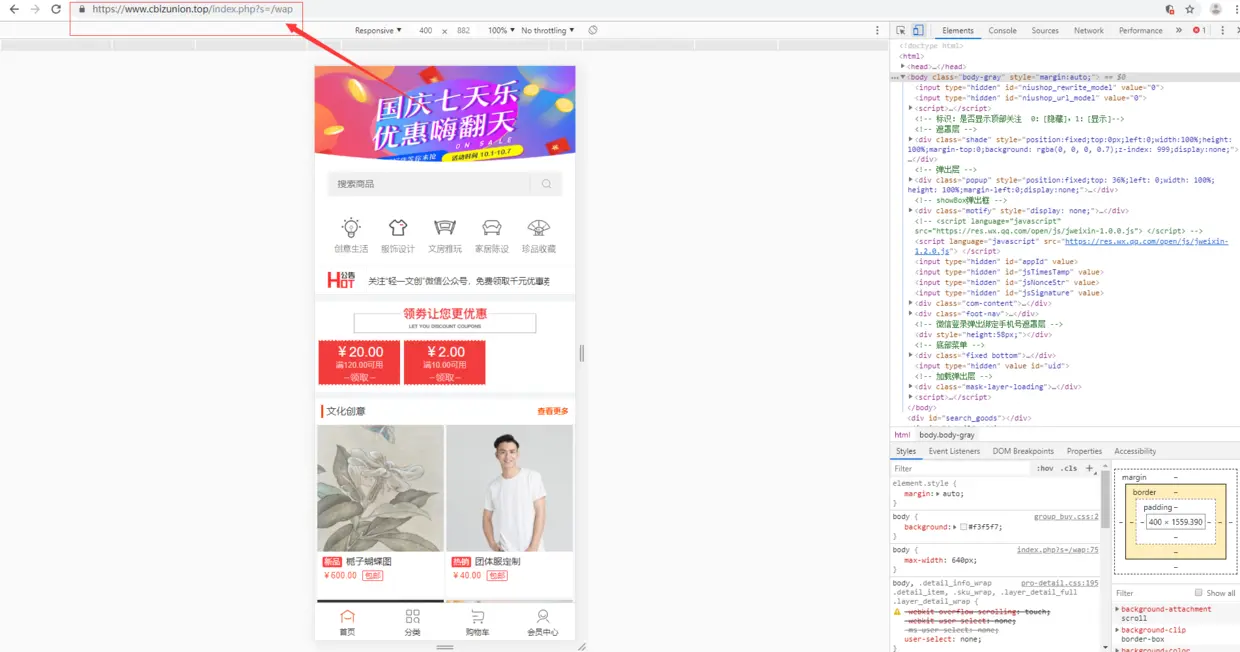The image size is (1240, 652).
Task: Open the browser profile avatar
Action: [1216, 9]
